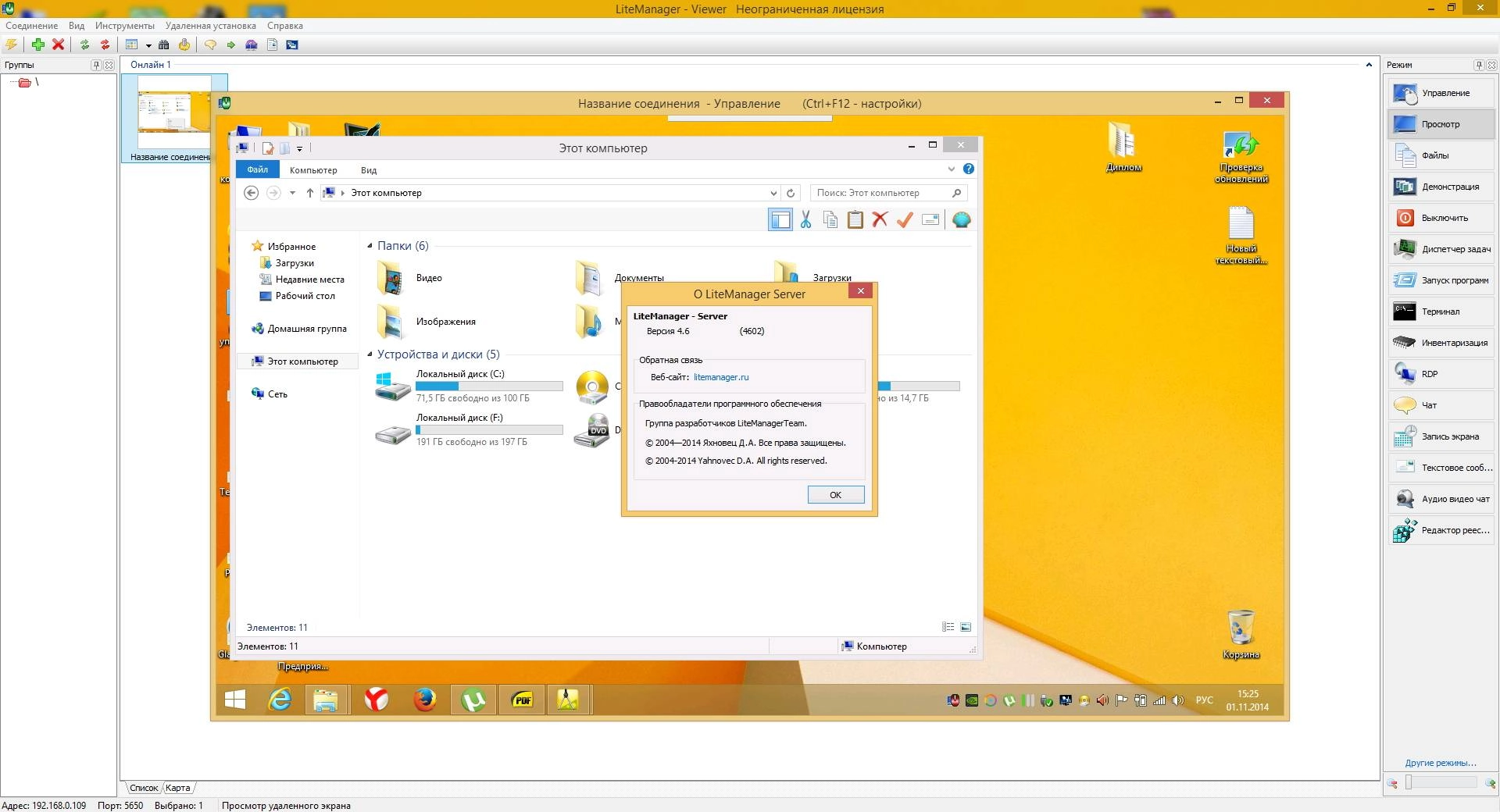Viewport: 1500px width, 812px height.
Task: Click the table view layout icon in toolbar
Action: [132, 45]
